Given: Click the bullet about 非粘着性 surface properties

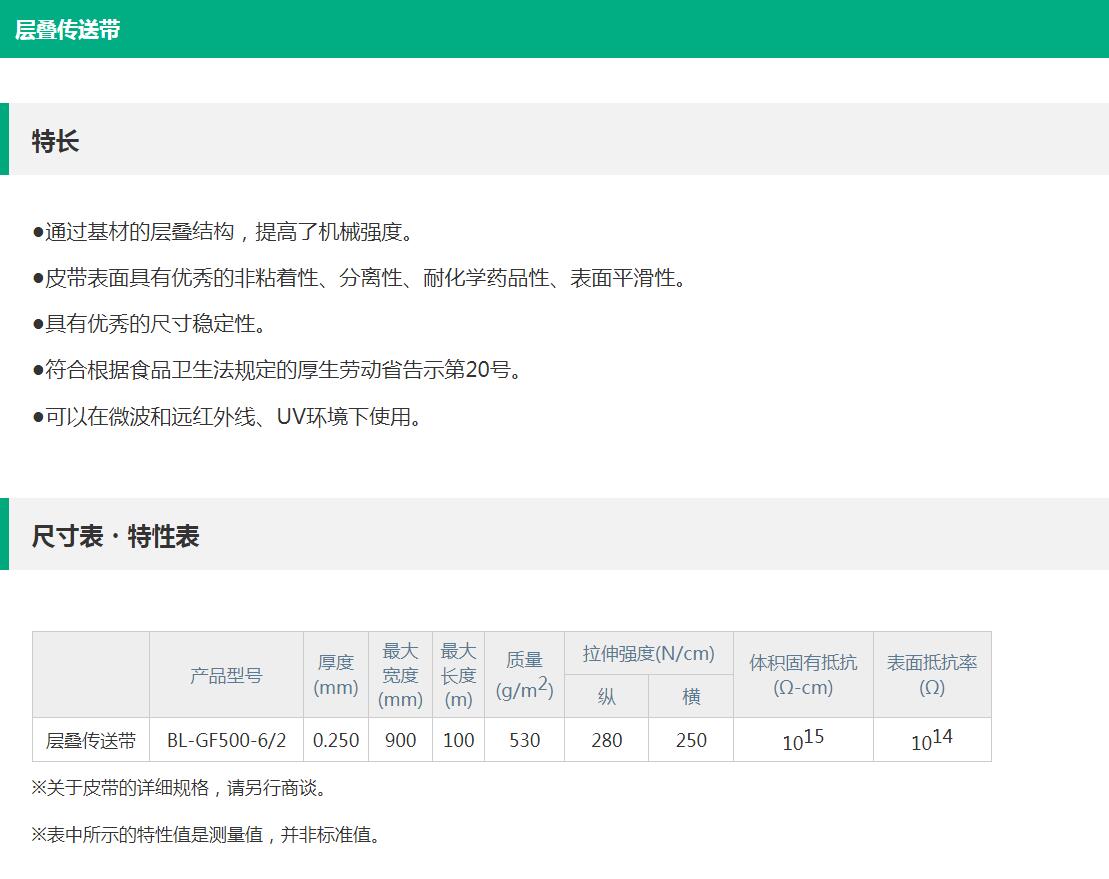Looking at the screenshot, I should (x=359, y=277).
